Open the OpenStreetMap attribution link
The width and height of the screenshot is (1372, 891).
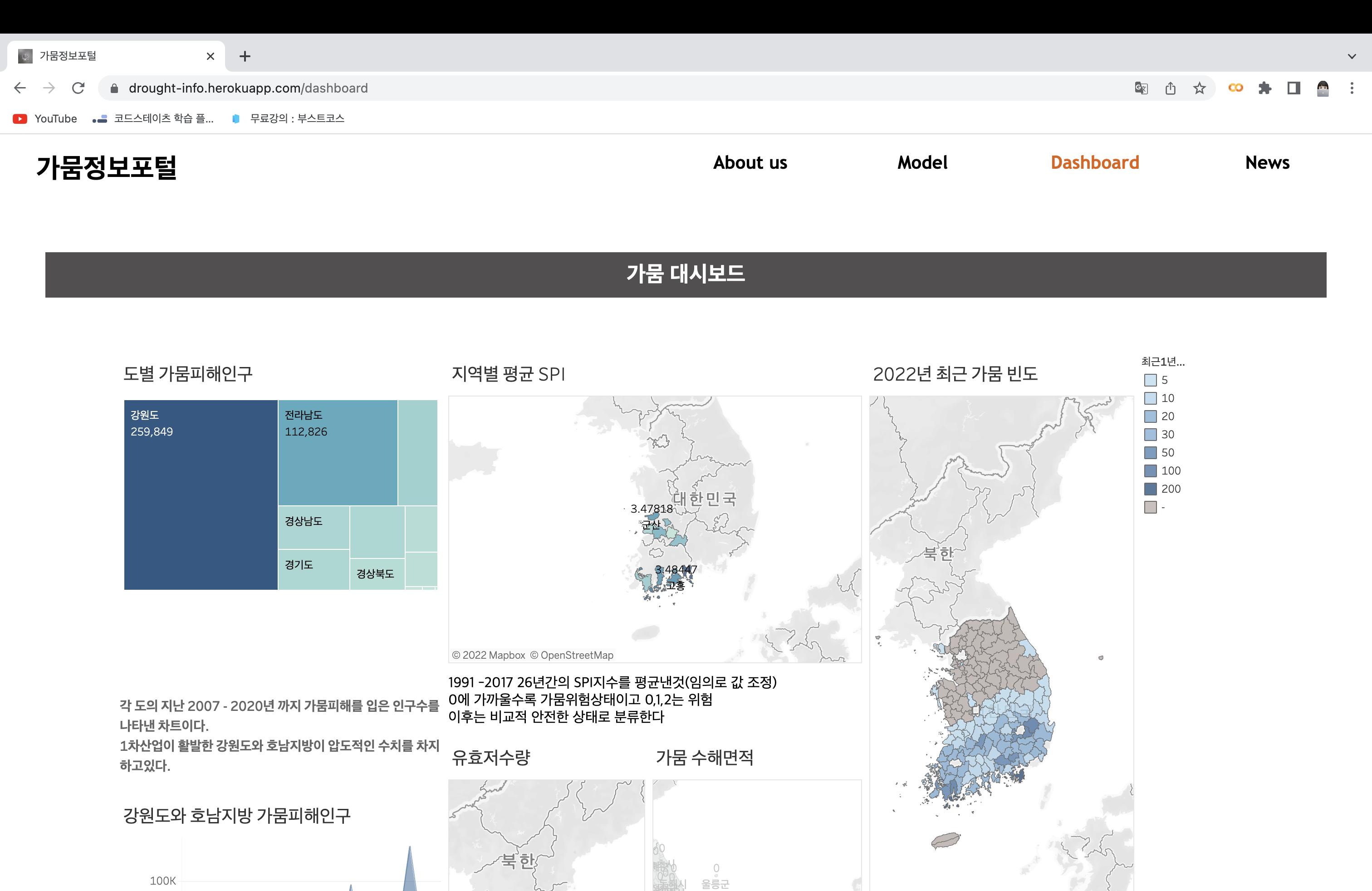573,655
